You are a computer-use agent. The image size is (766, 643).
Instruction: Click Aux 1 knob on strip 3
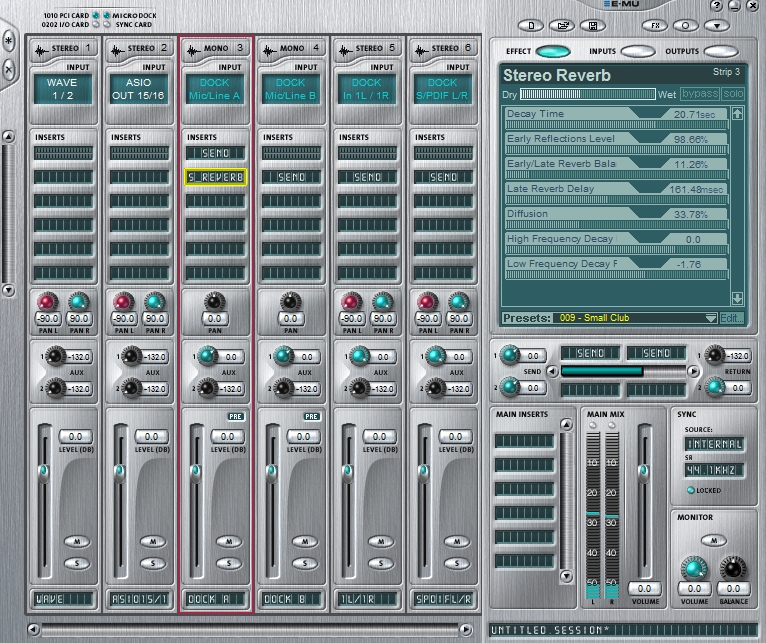(207, 356)
